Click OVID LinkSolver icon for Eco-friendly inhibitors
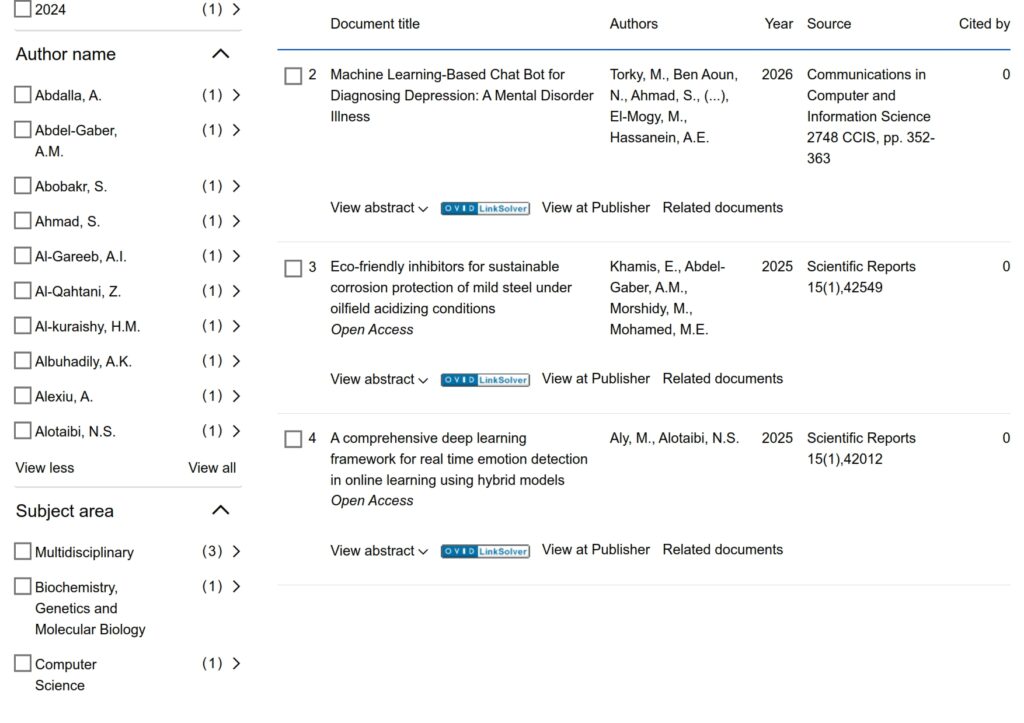Viewport: 1024px width, 723px height. point(485,380)
